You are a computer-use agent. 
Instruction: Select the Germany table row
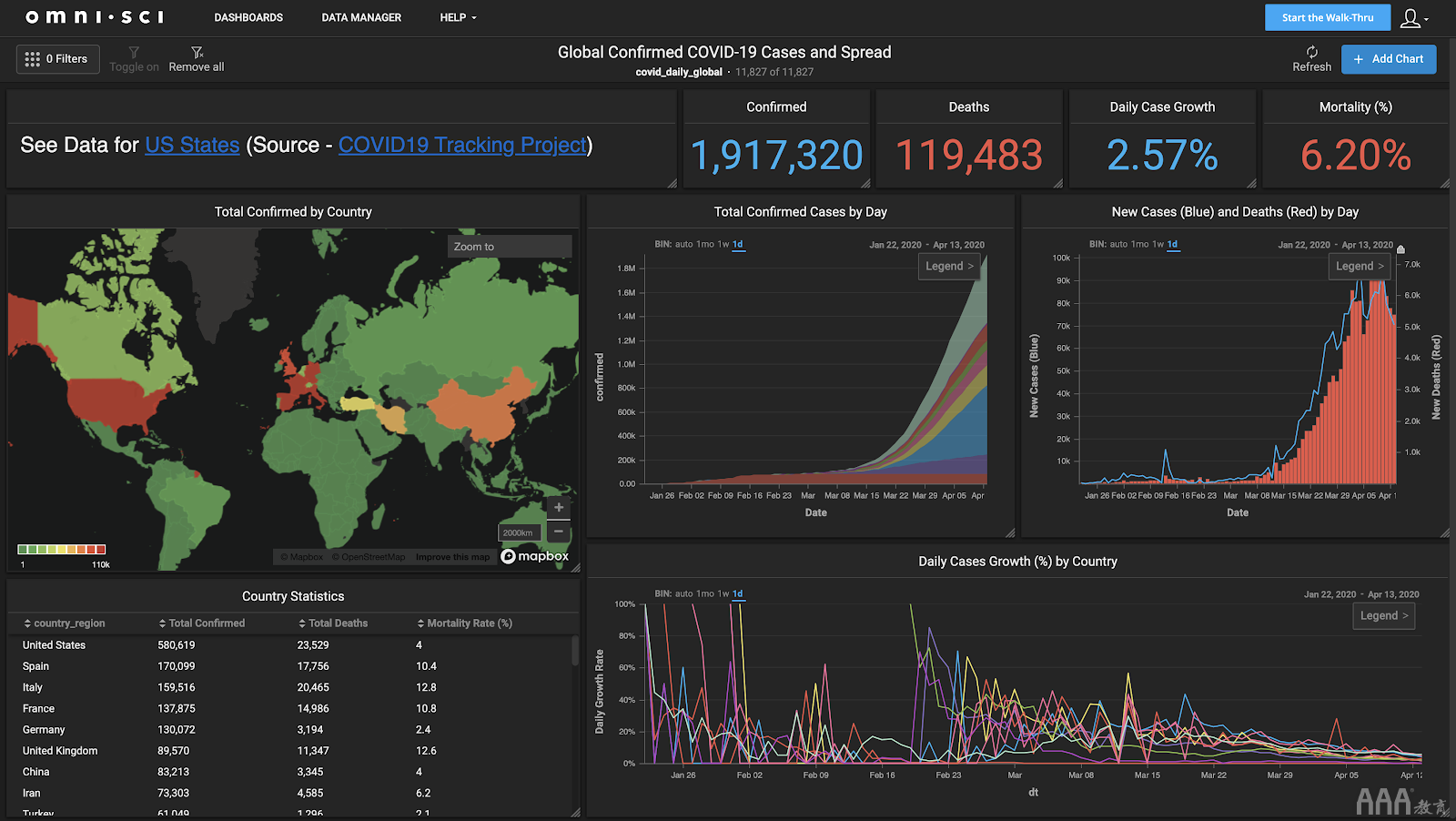pyautogui.click(x=289, y=730)
